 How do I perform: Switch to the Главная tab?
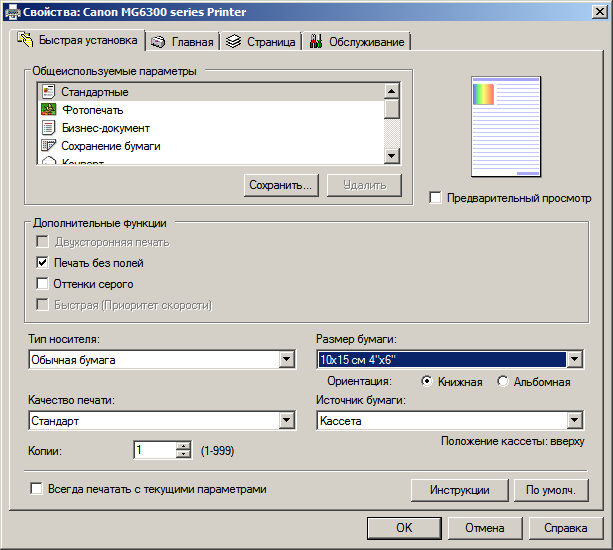click(x=183, y=41)
